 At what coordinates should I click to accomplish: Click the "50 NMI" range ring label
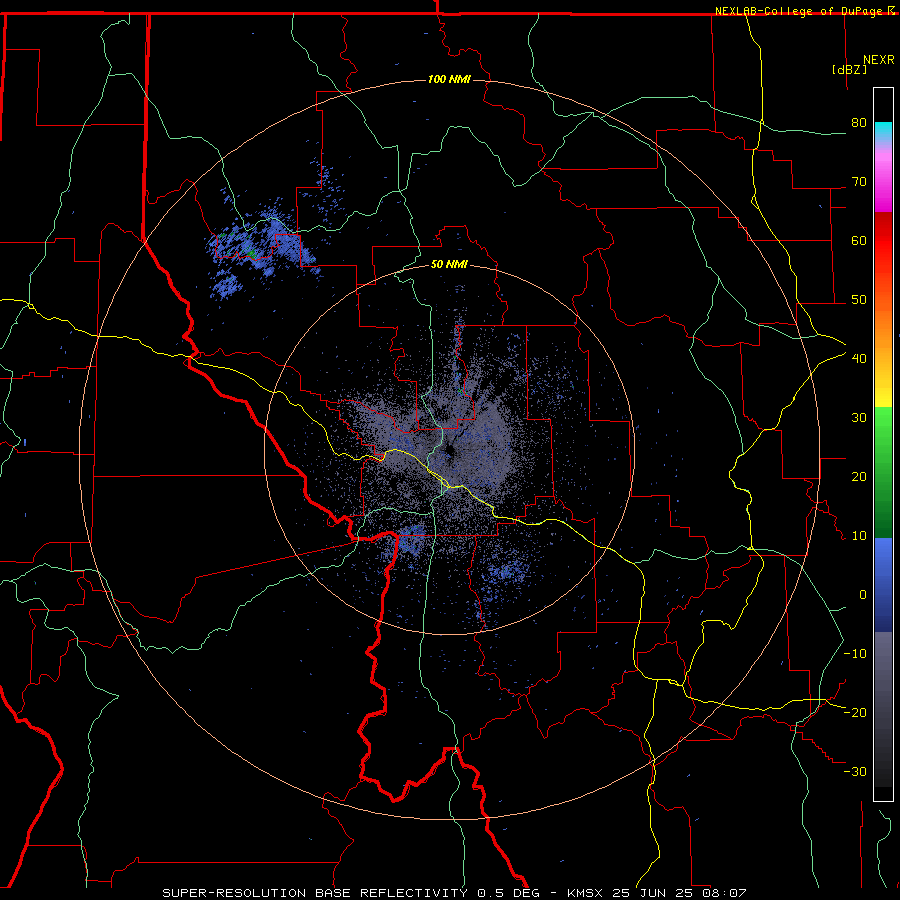click(x=449, y=264)
